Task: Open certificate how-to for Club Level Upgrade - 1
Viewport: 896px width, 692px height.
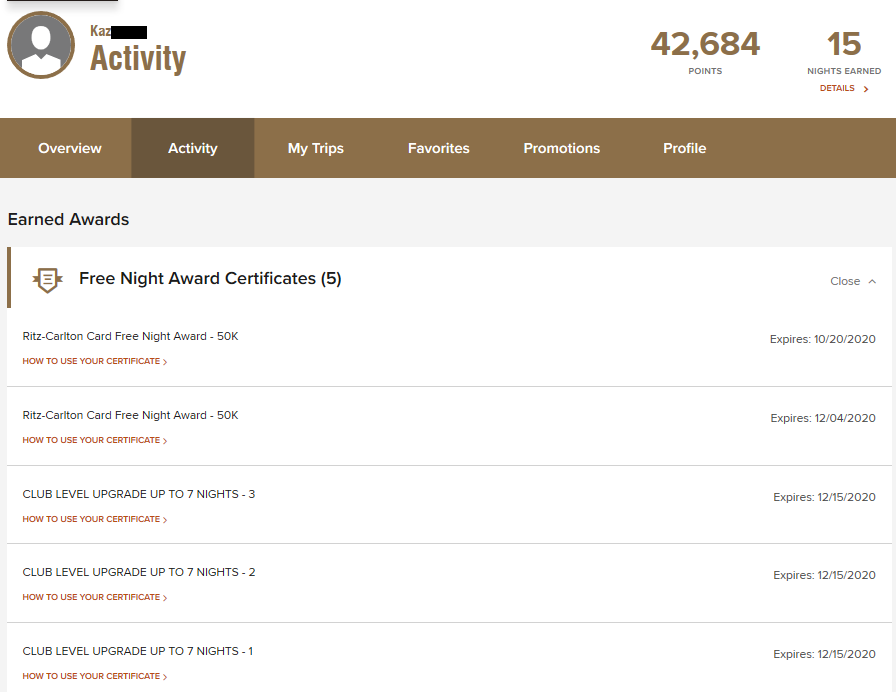Action: [x=95, y=676]
